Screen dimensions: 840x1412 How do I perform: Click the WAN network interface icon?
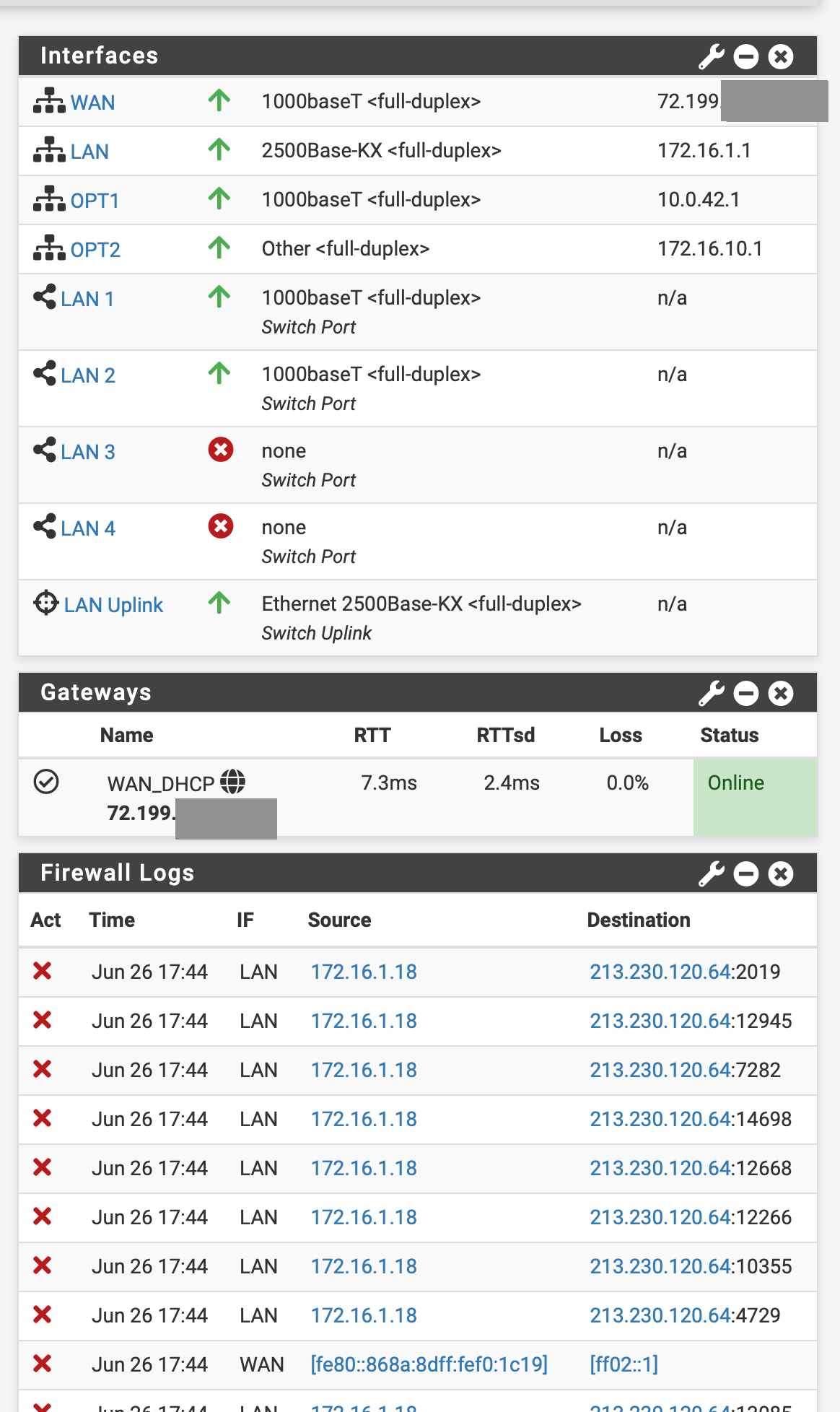(49, 101)
